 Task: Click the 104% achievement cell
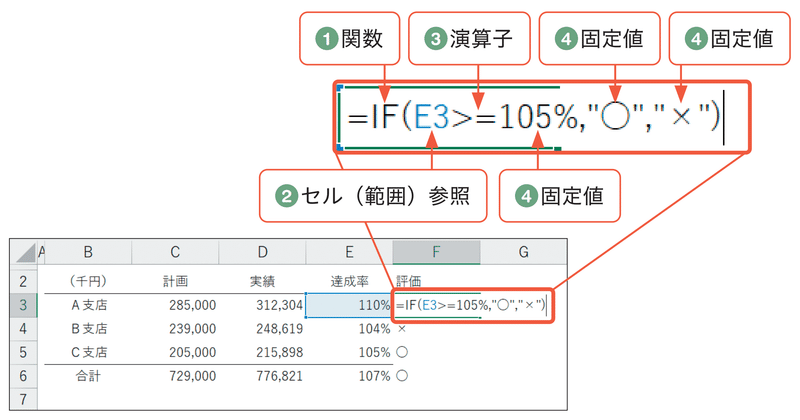click(349, 329)
